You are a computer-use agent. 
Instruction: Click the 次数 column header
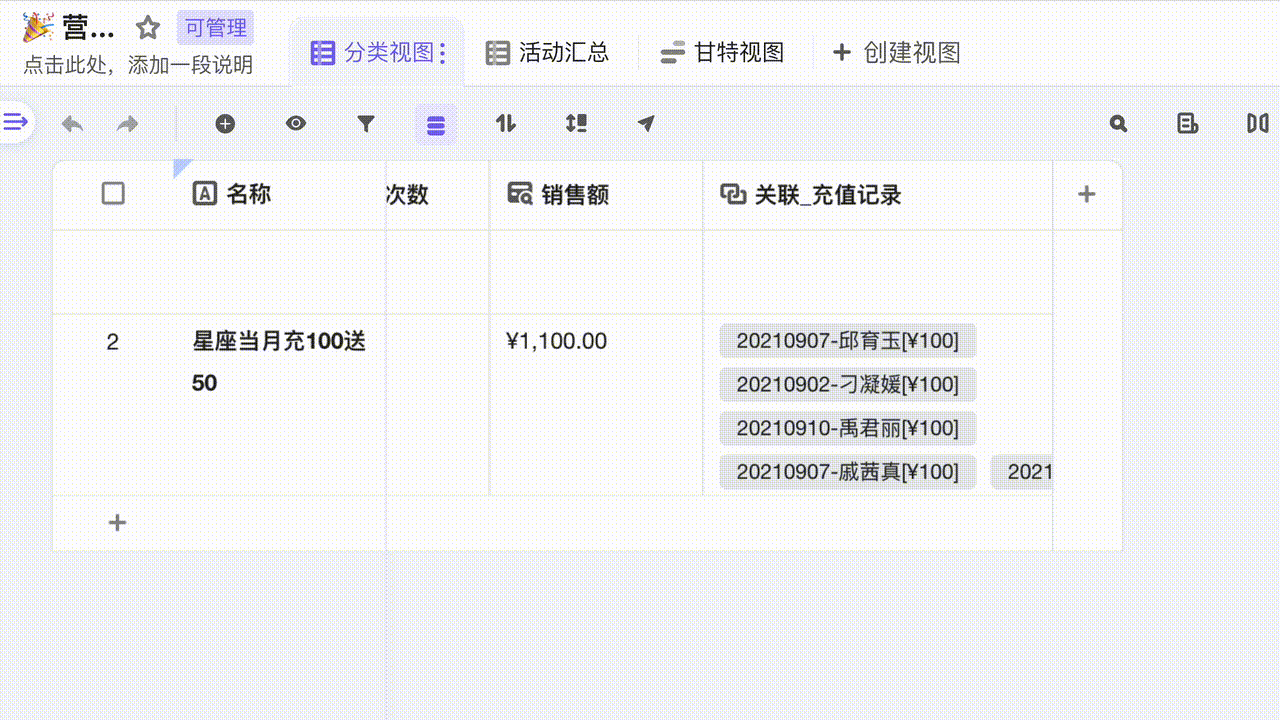pos(438,194)
